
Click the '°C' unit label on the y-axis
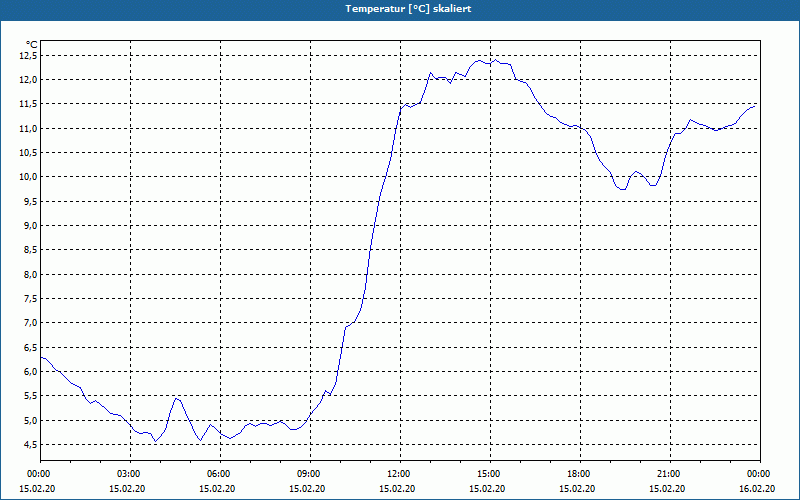click(31, 45)
